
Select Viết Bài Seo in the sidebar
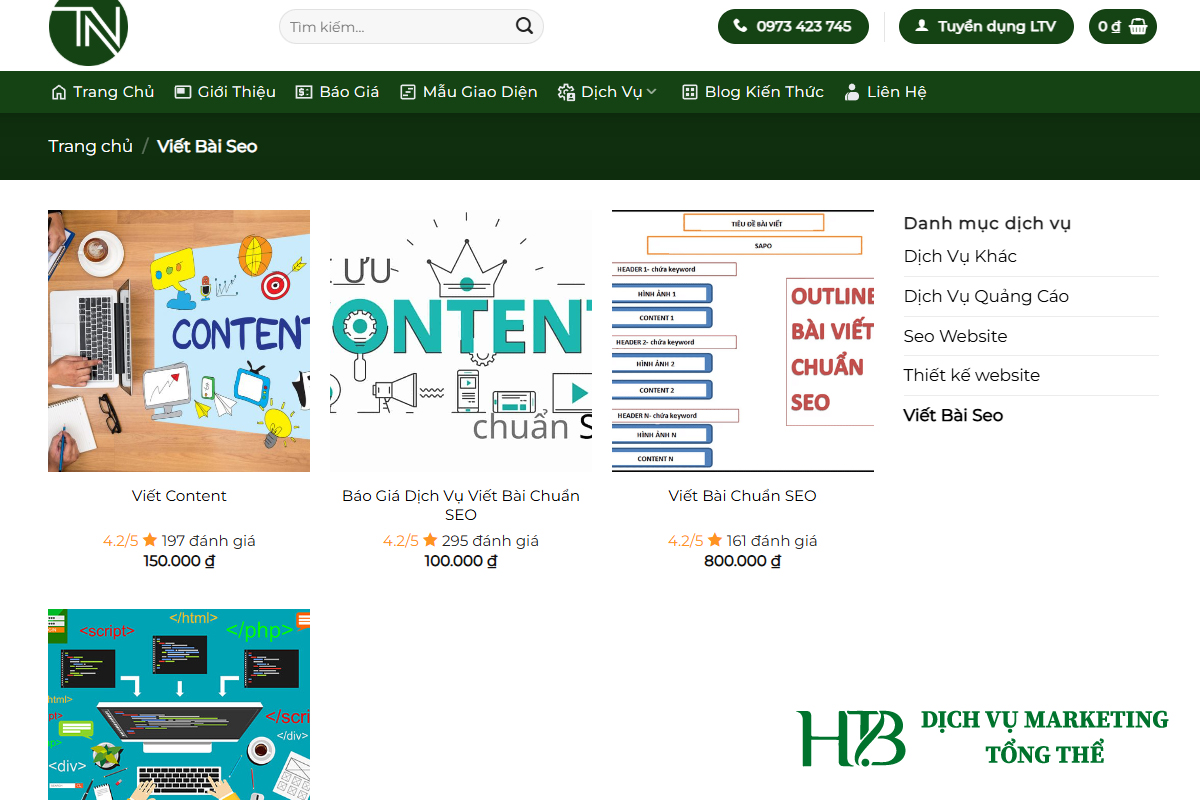953,415
